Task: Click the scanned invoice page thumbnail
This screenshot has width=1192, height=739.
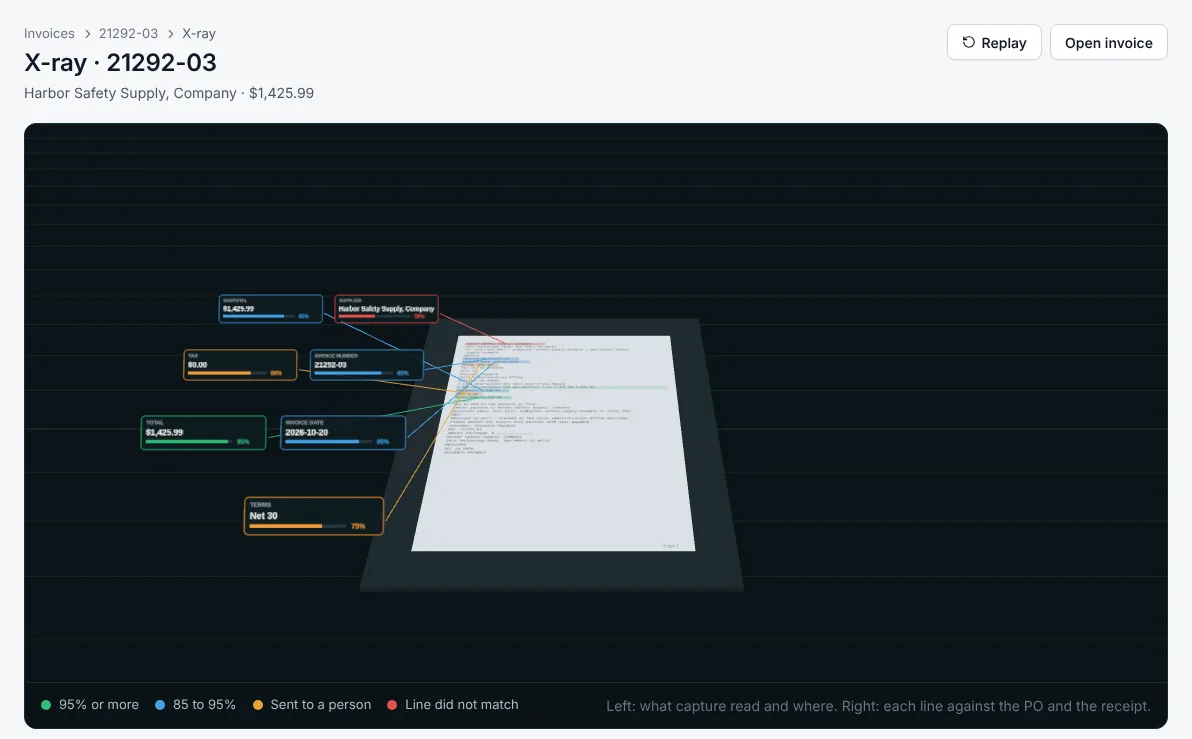Action: (553, 443)
